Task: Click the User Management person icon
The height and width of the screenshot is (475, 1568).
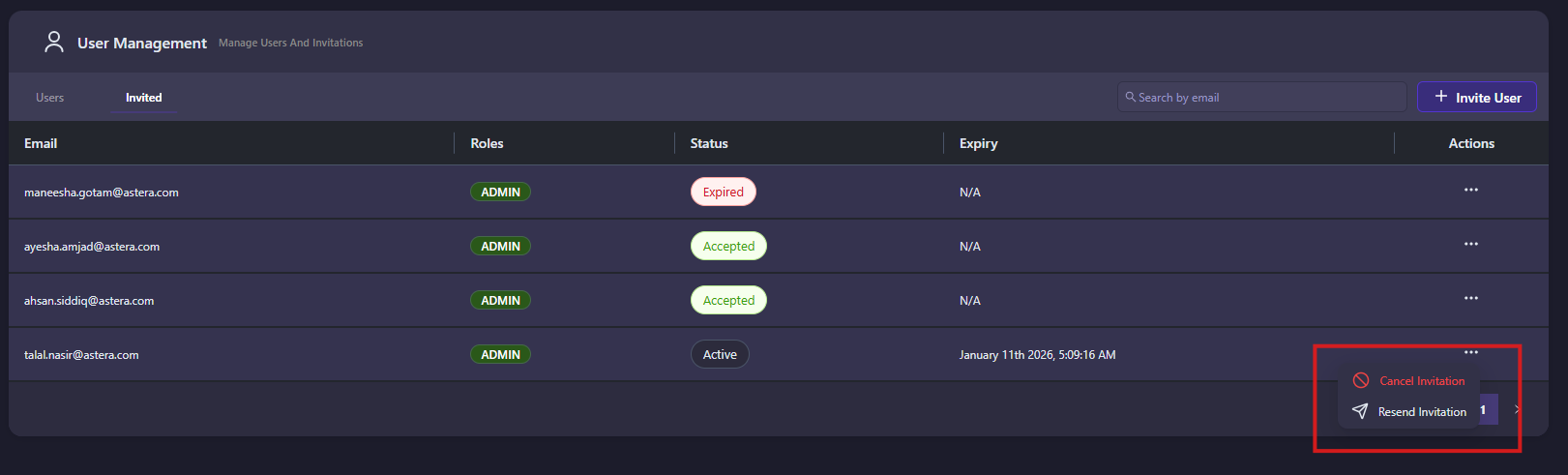Action: [x=54, y=42]
